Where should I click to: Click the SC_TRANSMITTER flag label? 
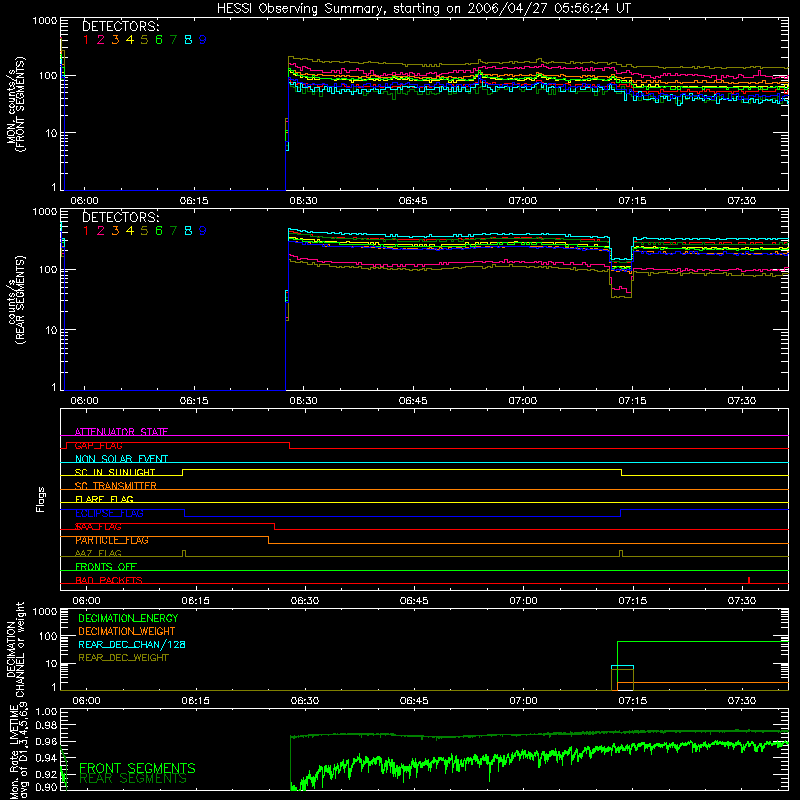(116, 486)
